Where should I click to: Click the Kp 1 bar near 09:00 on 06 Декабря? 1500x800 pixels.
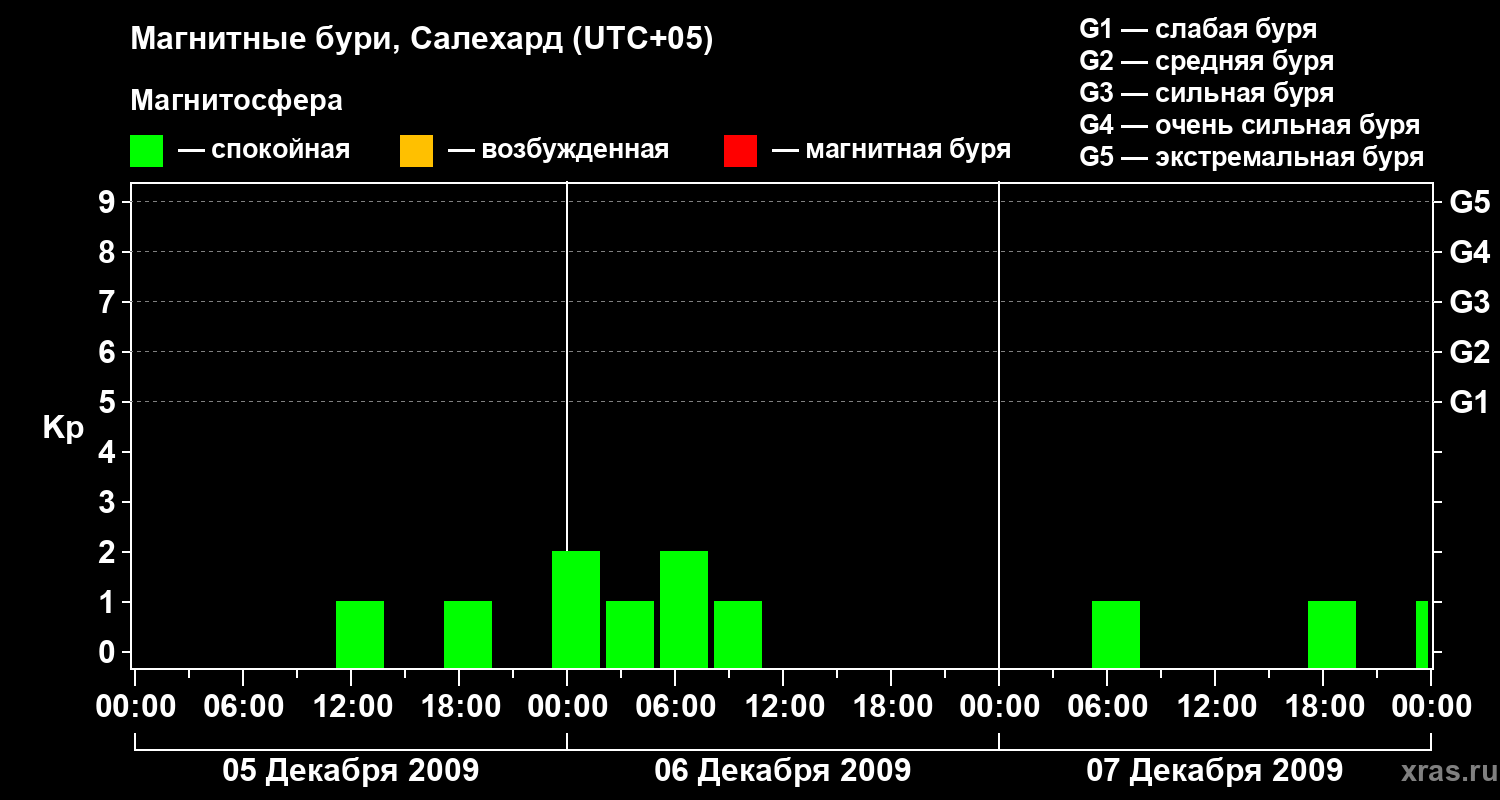tap(738, 634)
